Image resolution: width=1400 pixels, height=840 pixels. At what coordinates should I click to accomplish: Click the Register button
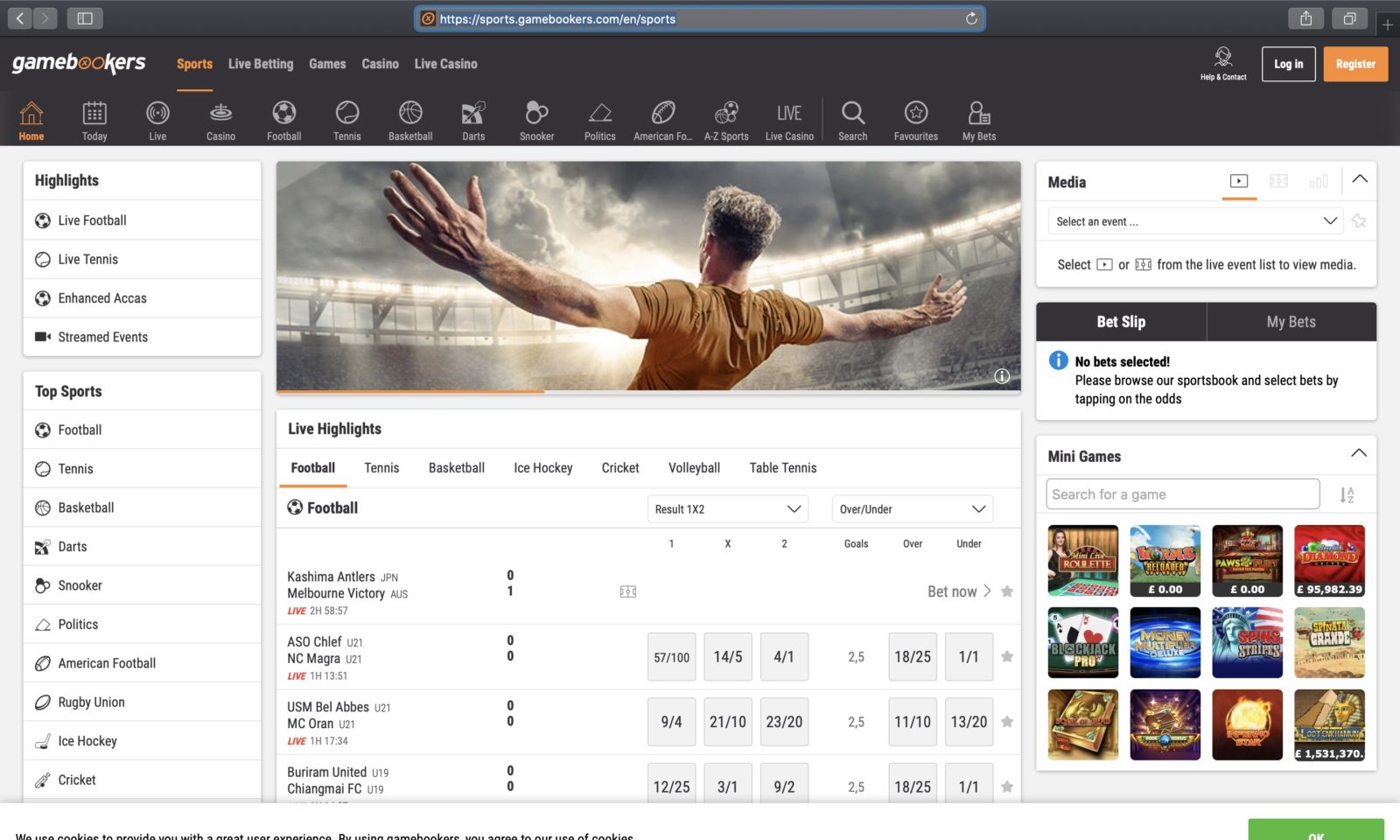pos(1355,63)
